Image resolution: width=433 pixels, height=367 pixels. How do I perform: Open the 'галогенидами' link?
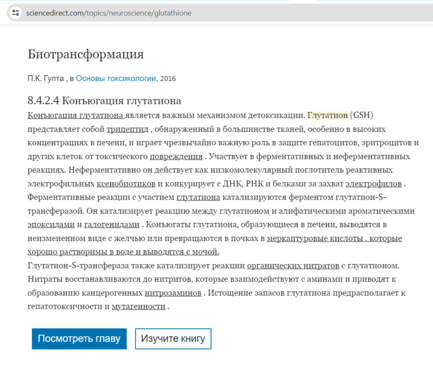112,225
